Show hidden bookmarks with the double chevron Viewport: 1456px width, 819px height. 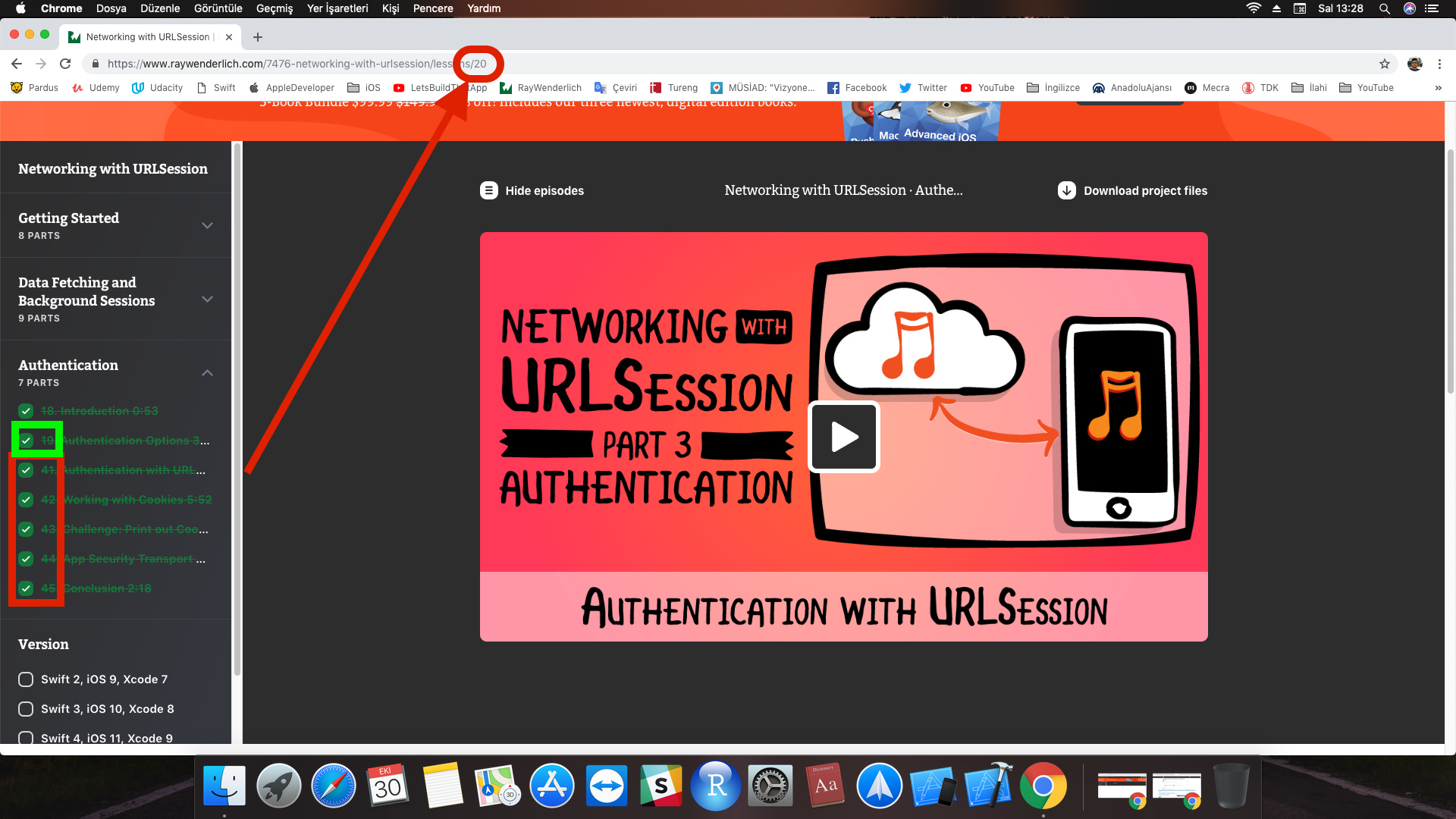pyautogui.click(x=1438, y=88)
